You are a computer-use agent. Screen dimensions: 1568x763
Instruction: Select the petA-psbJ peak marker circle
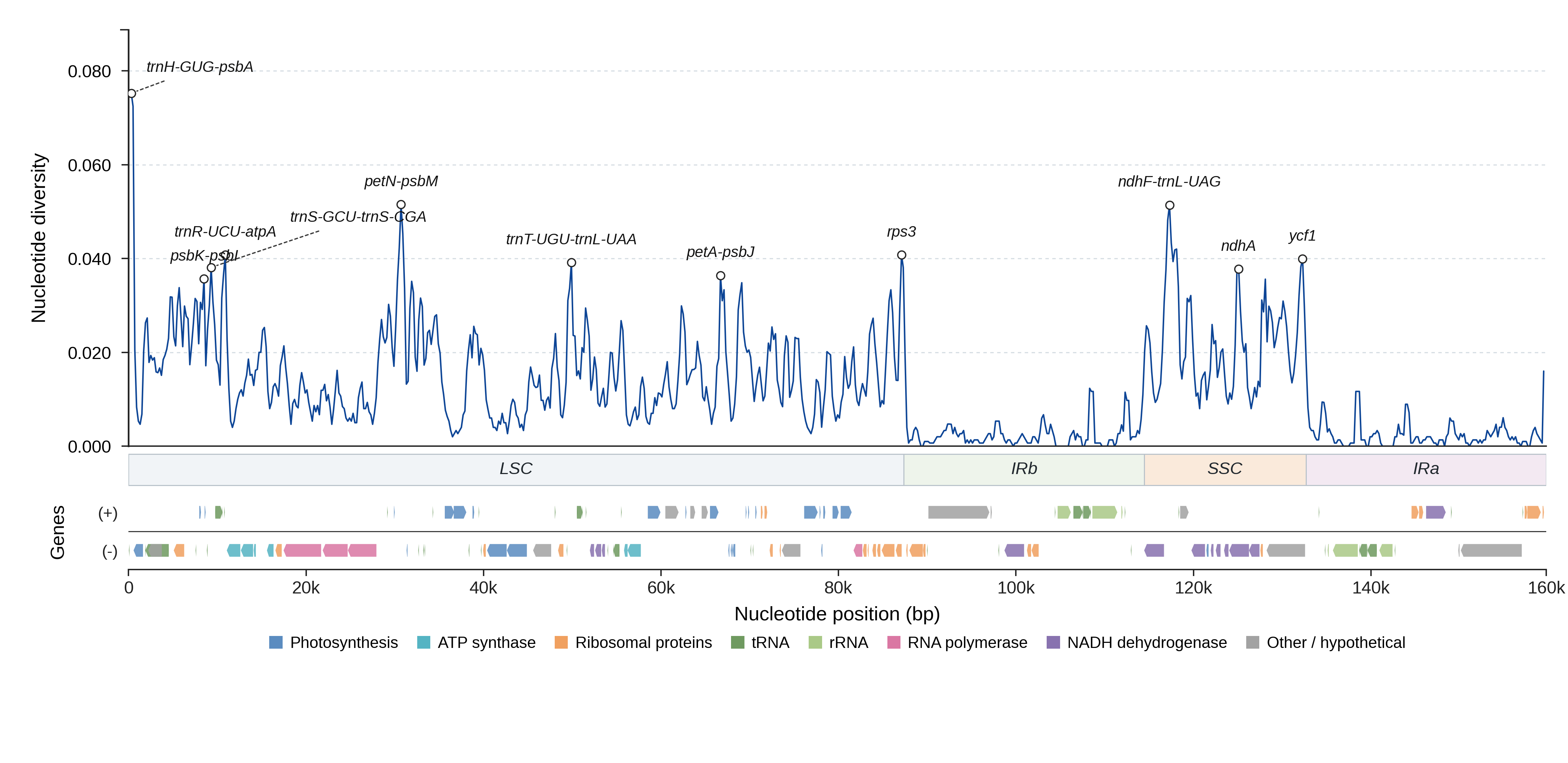tap(721, 276)
